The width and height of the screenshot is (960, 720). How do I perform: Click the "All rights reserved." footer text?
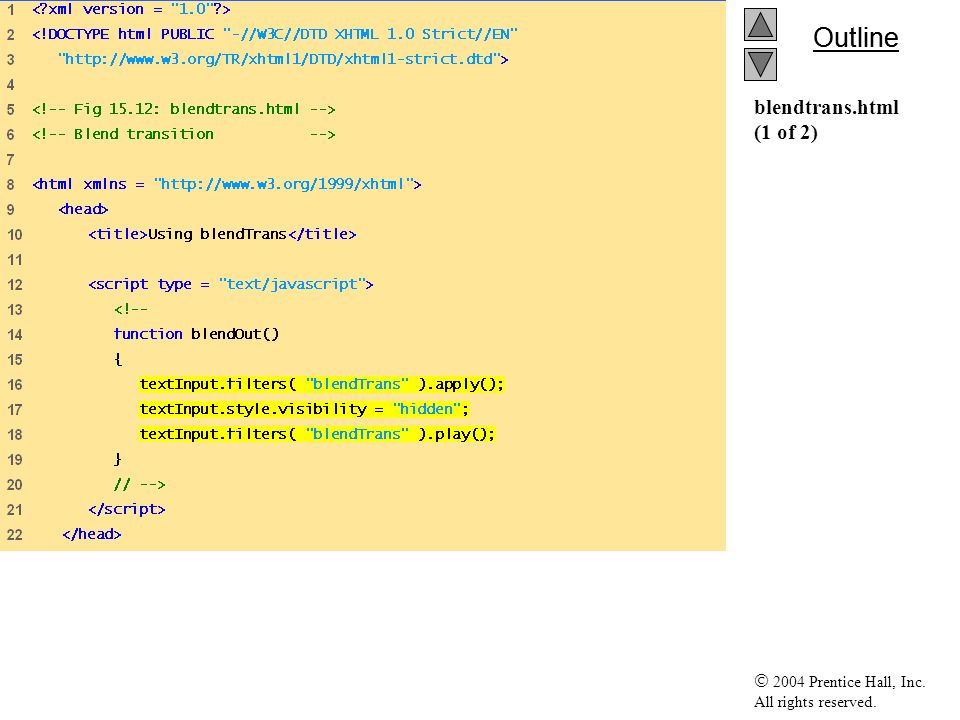(x=815, y=702)
